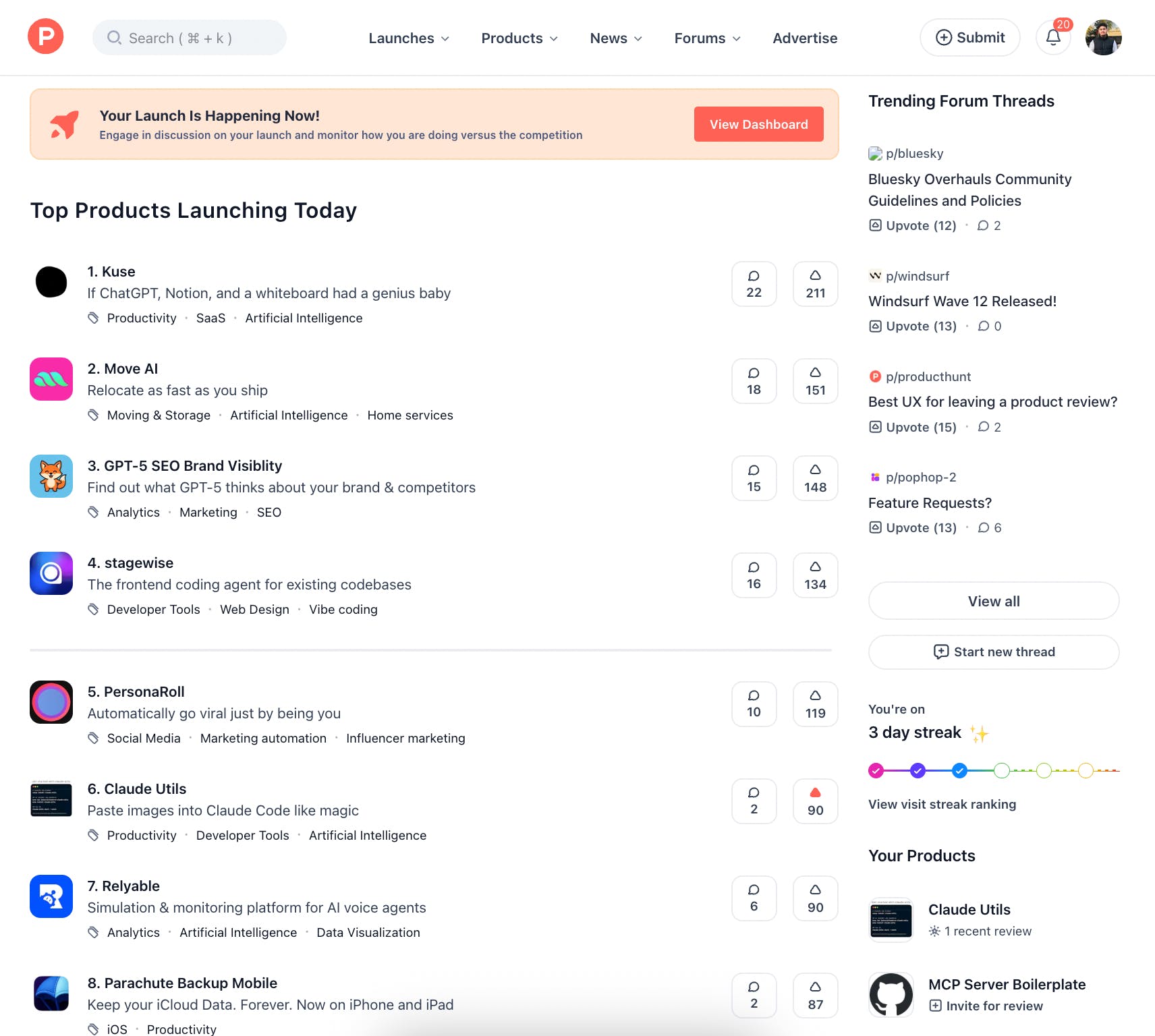Open p/producthunt forum link
Viewport: 1155px width, 1036px height.
pyautogui.click(x=920, y=376)
